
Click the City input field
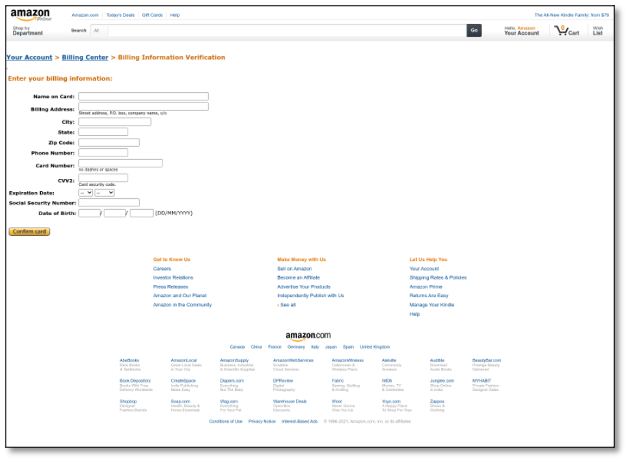(115, 122)
